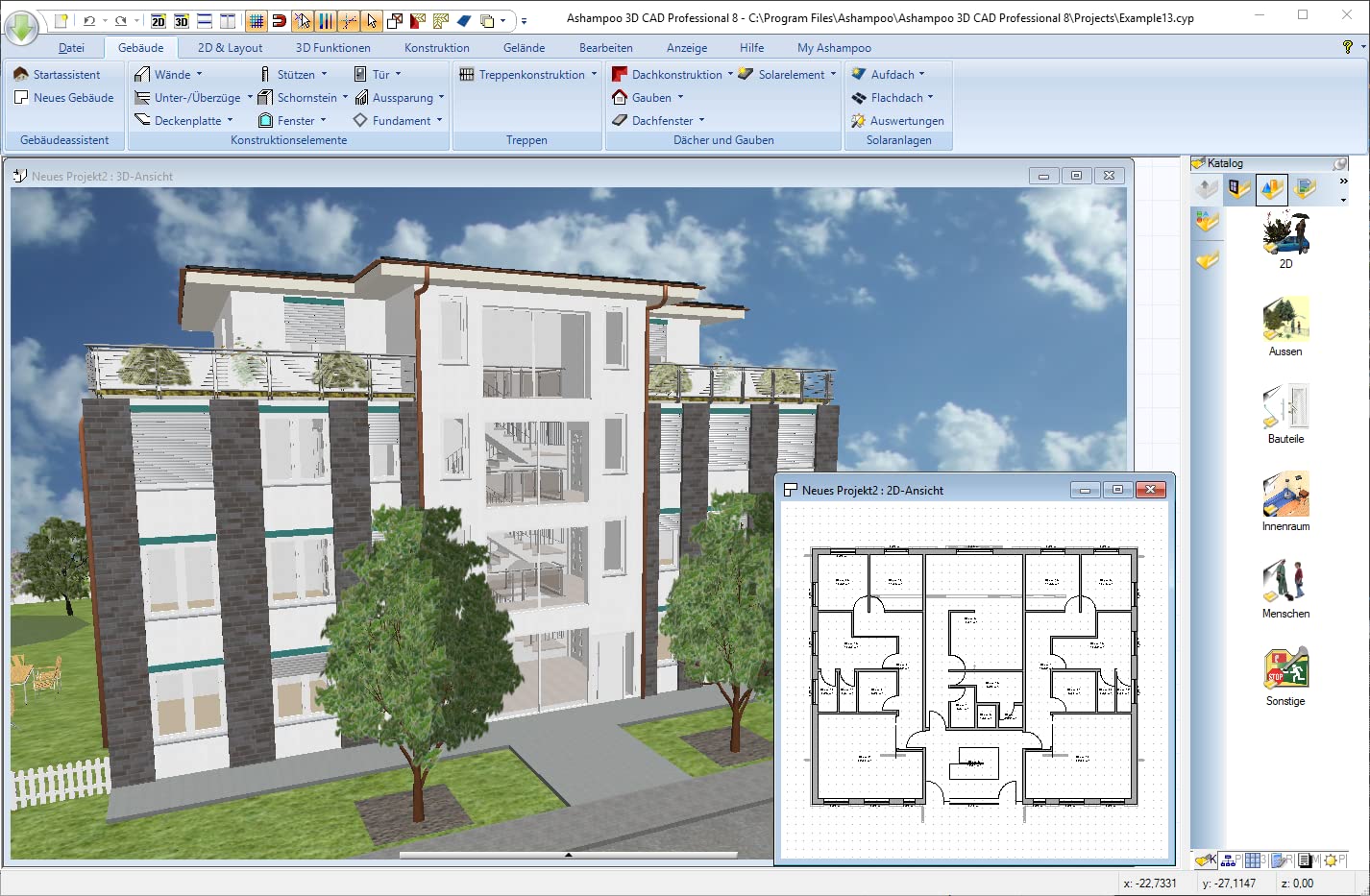
Task: Toggle the red magnet snap button
Action: pyautogui.click(x=280, y=20)
